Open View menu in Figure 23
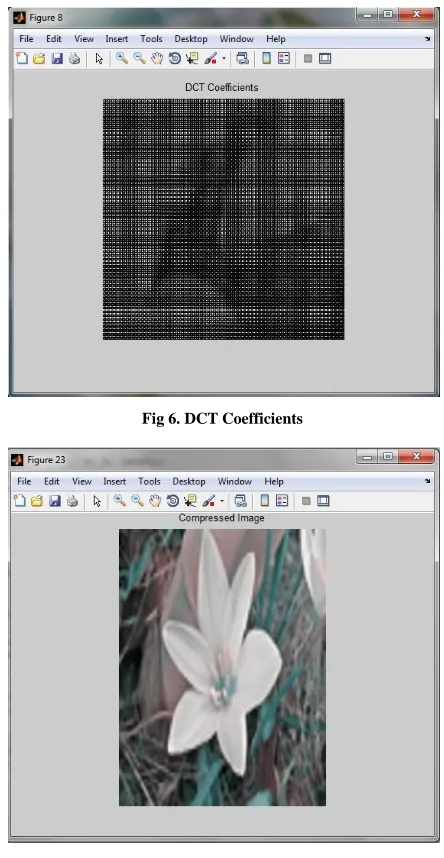This screenshot has width=444, height=858. [x=82, y=482]
